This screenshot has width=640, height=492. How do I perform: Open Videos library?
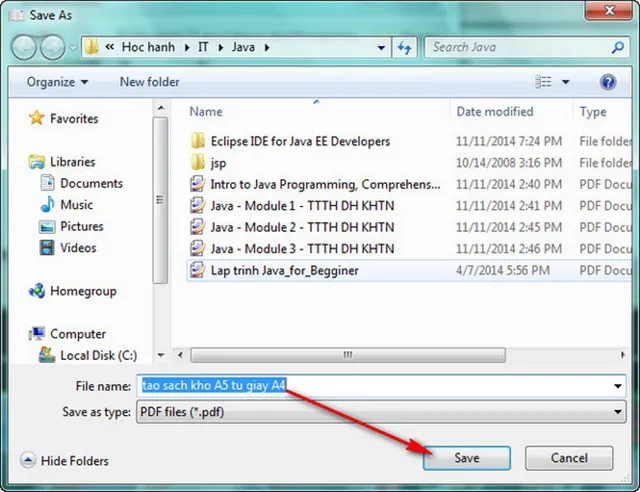coord(78,248)
